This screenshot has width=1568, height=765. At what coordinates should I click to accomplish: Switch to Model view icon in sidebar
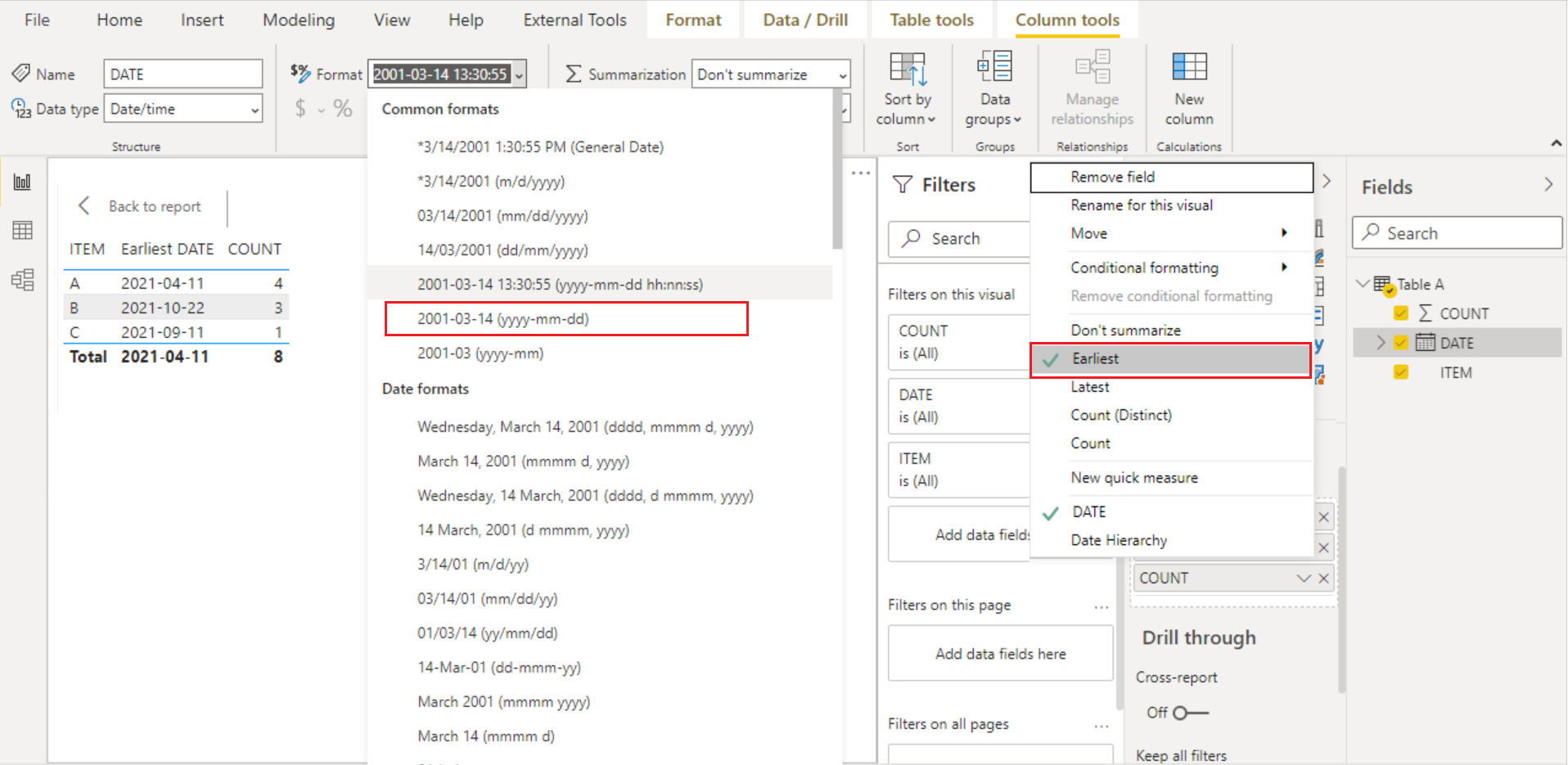pos(23,280)
